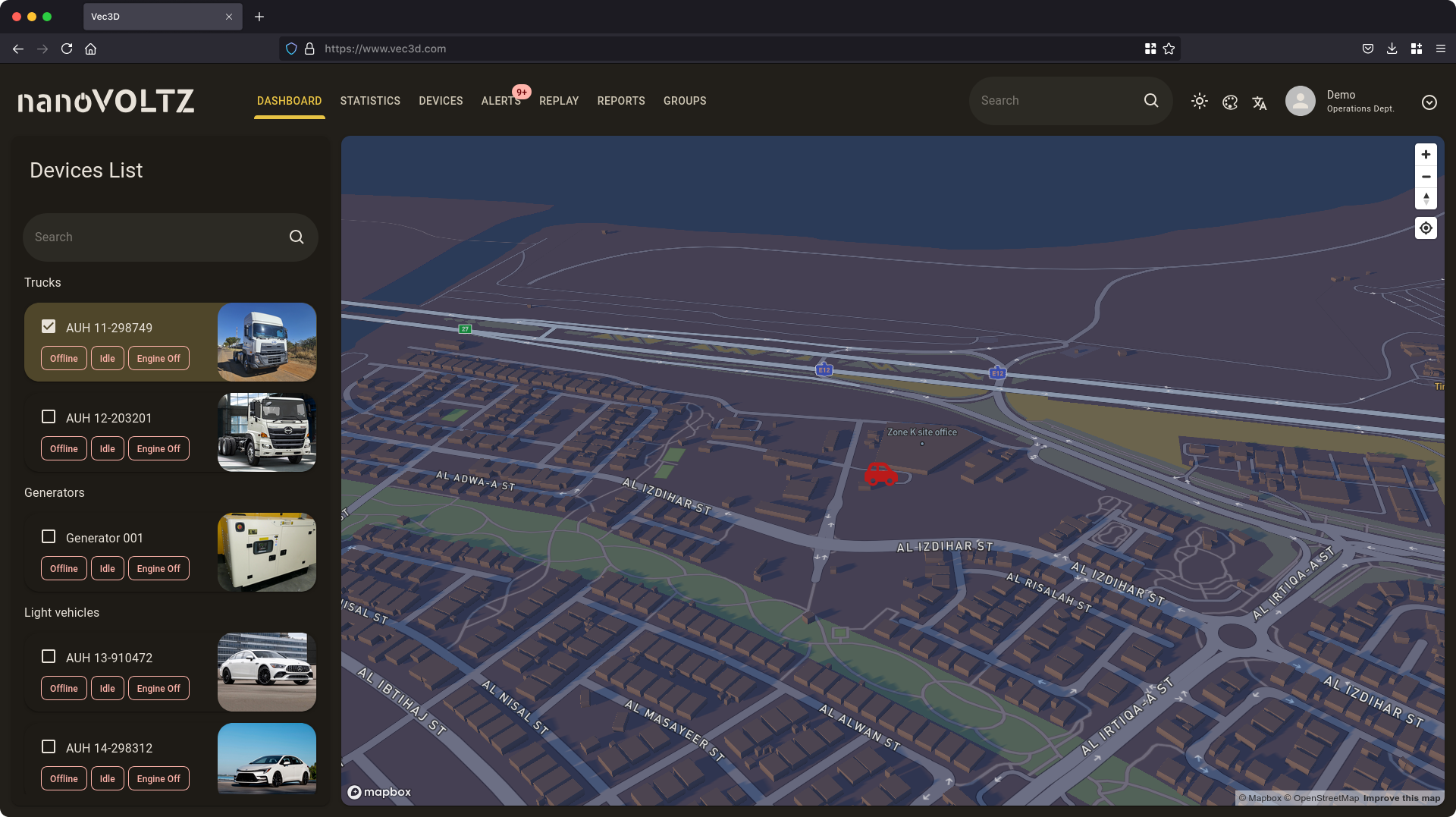Click the Devices List search magnifier icon
Screen dimensions: 1456x817
point(297,237)
